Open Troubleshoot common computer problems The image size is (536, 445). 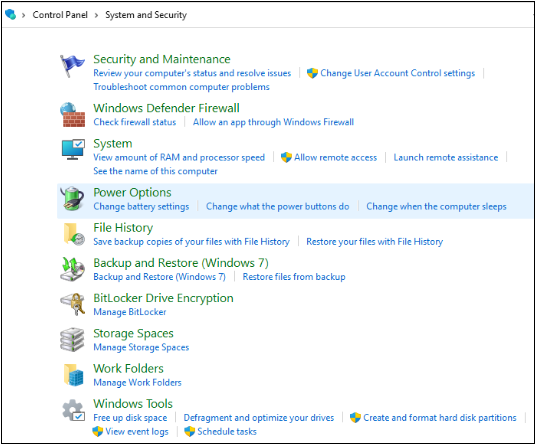(182, 87)
